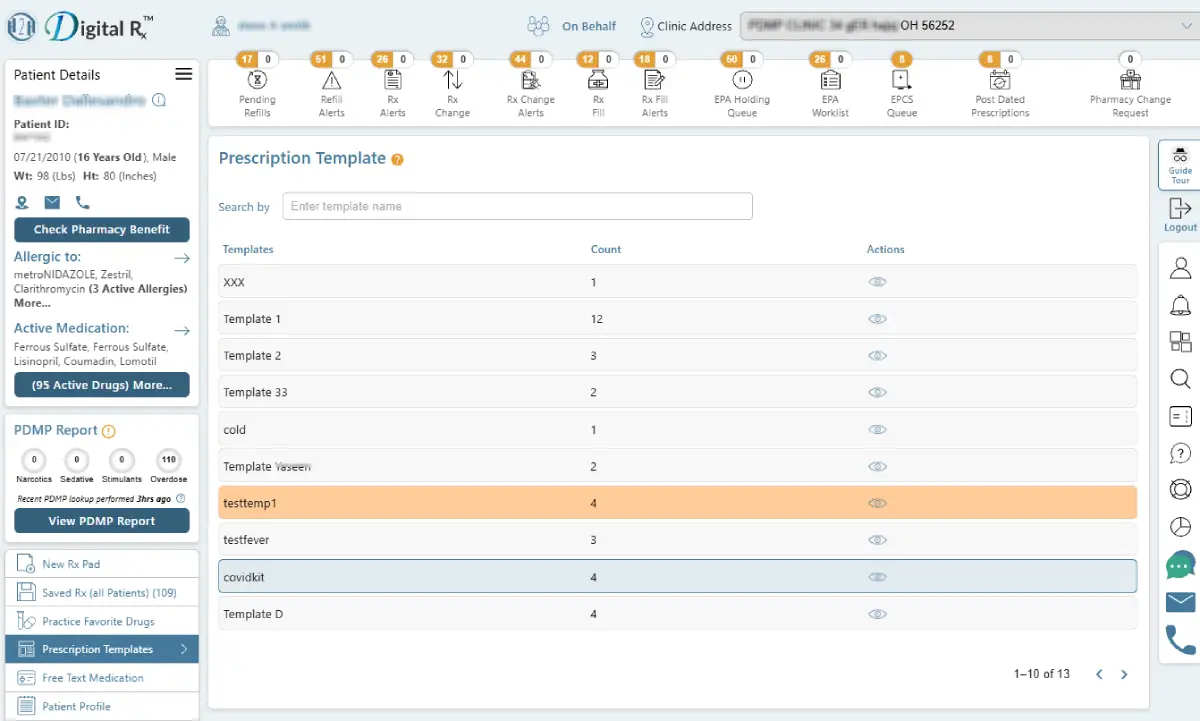
Task: Click the (95 Active Drugs) More button
Action: [102, 385]
